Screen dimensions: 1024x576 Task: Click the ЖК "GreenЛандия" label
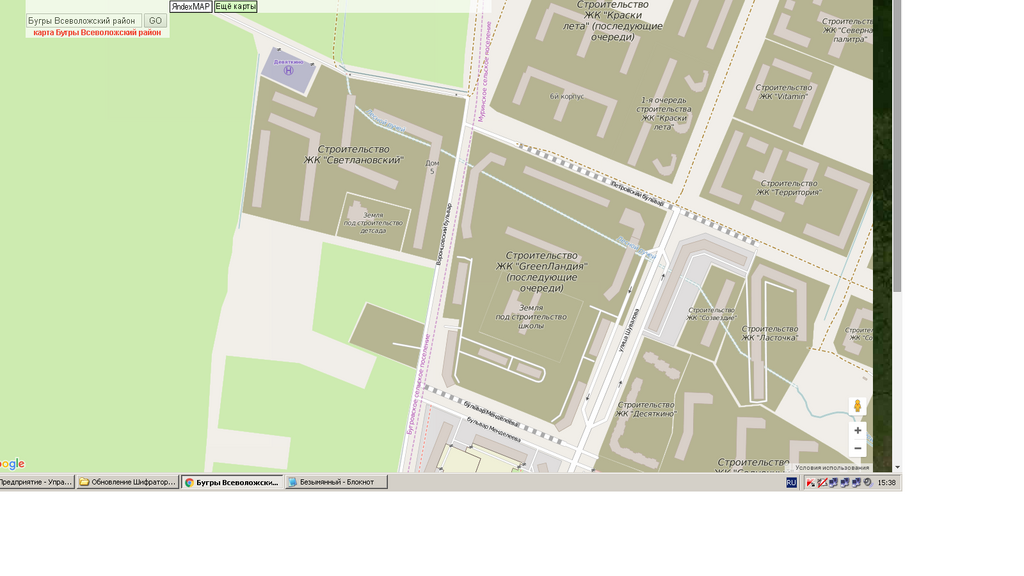click(541, 272)
